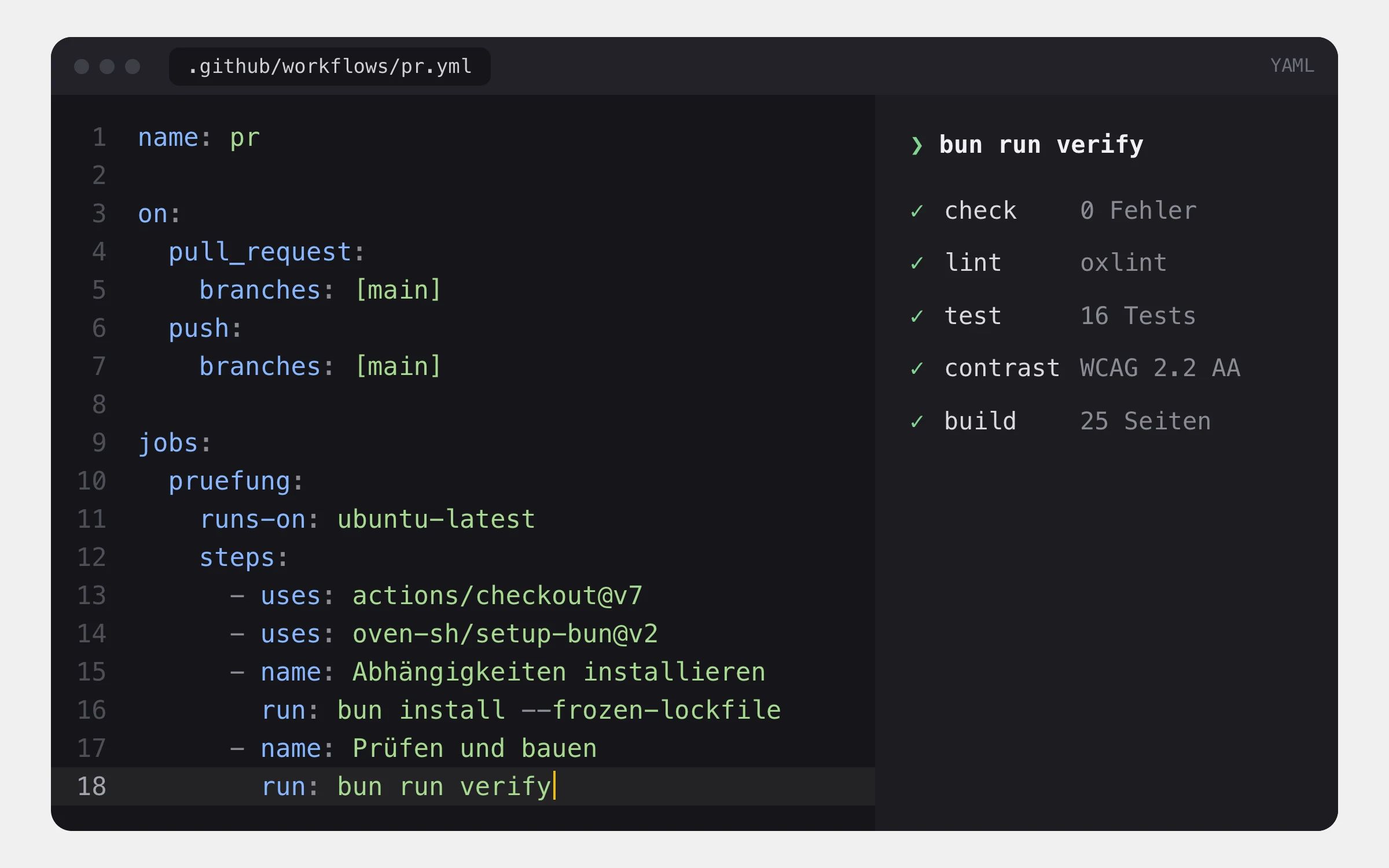Click 'Prüfen und bauen' step name

coord(475,748)
